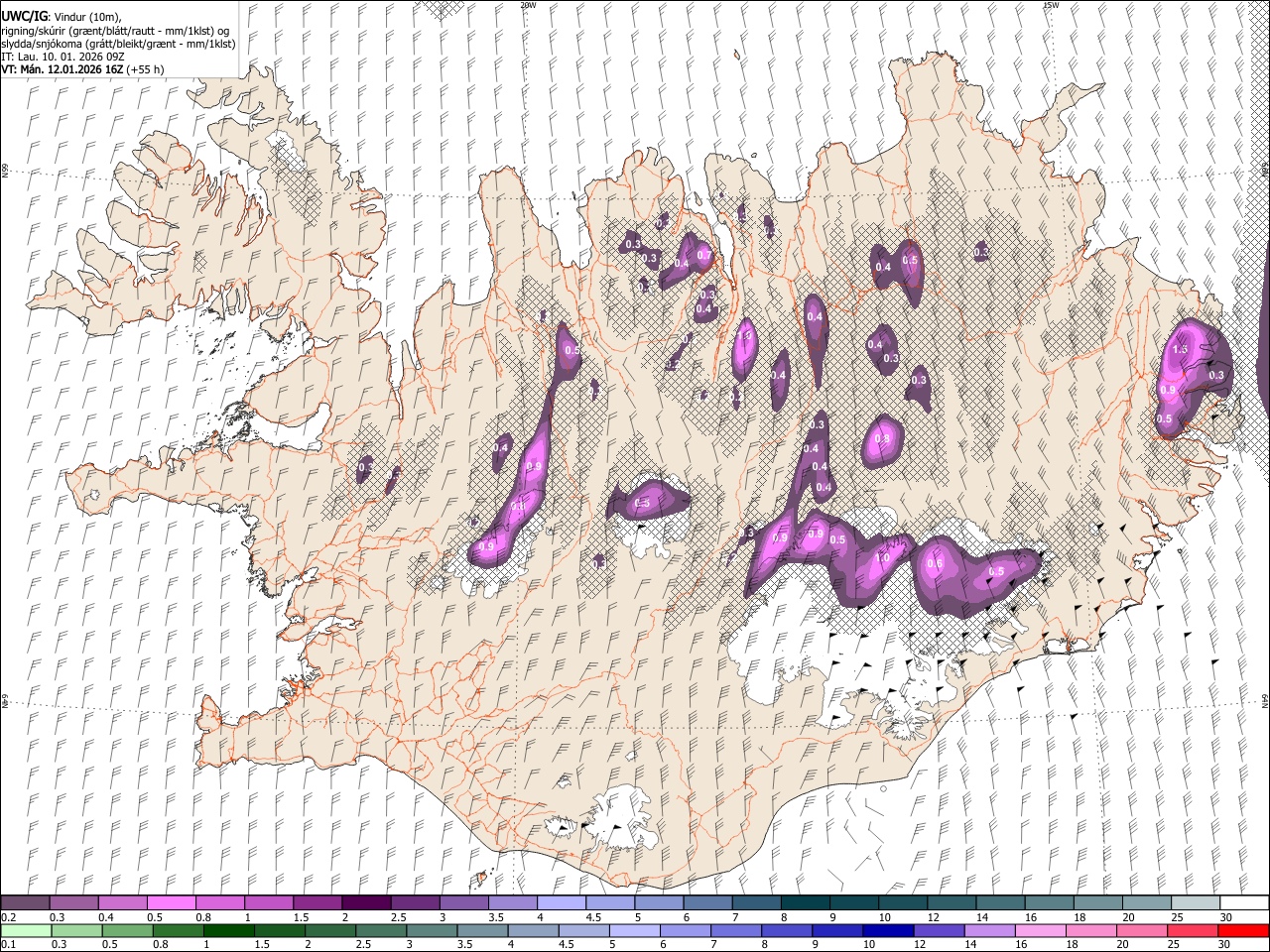Select the snow legend swatch labeled 12
Viewport: 1270px width, 952px height.
pos(952,903)
